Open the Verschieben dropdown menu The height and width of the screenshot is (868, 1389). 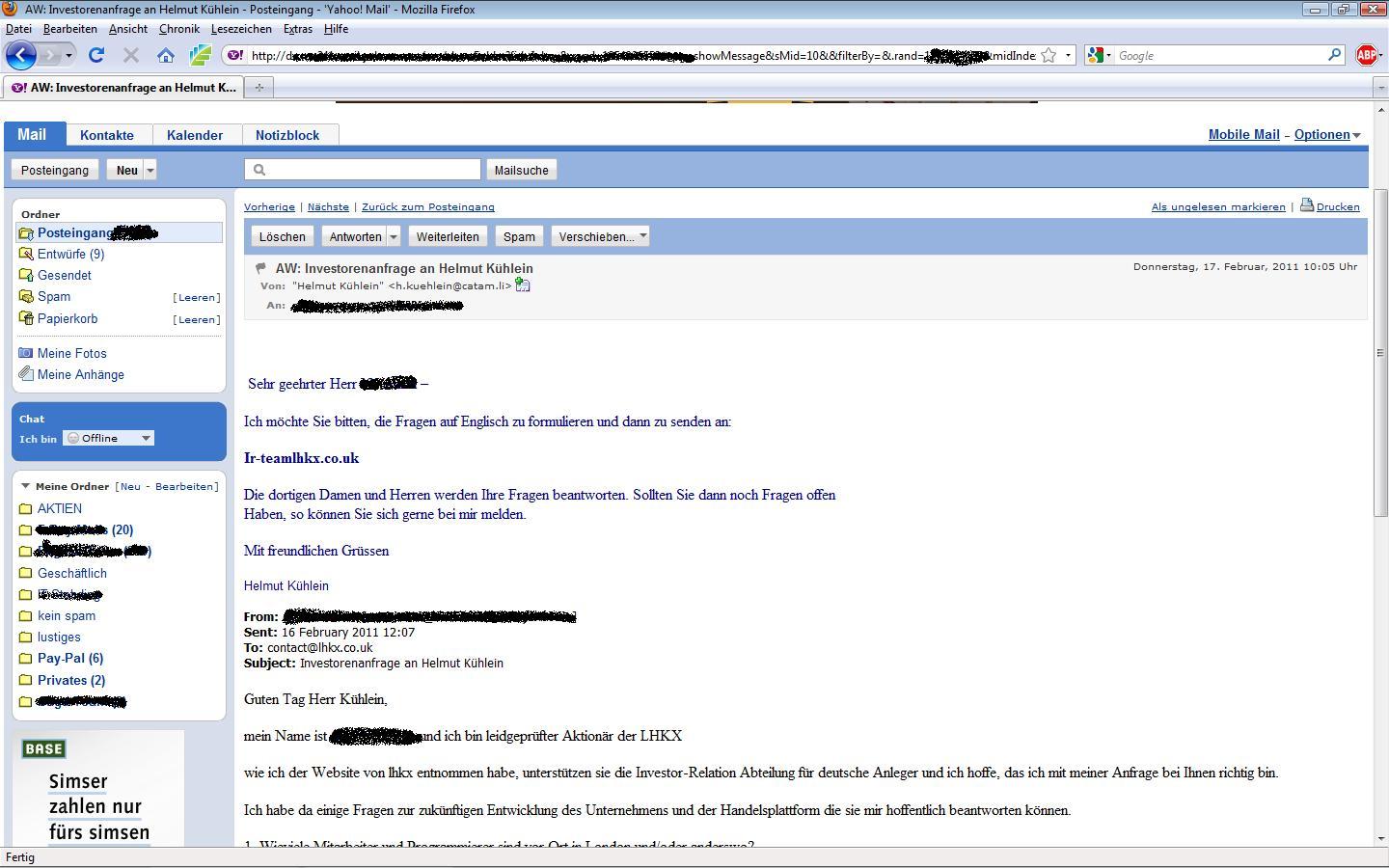(x=600, y=236)
